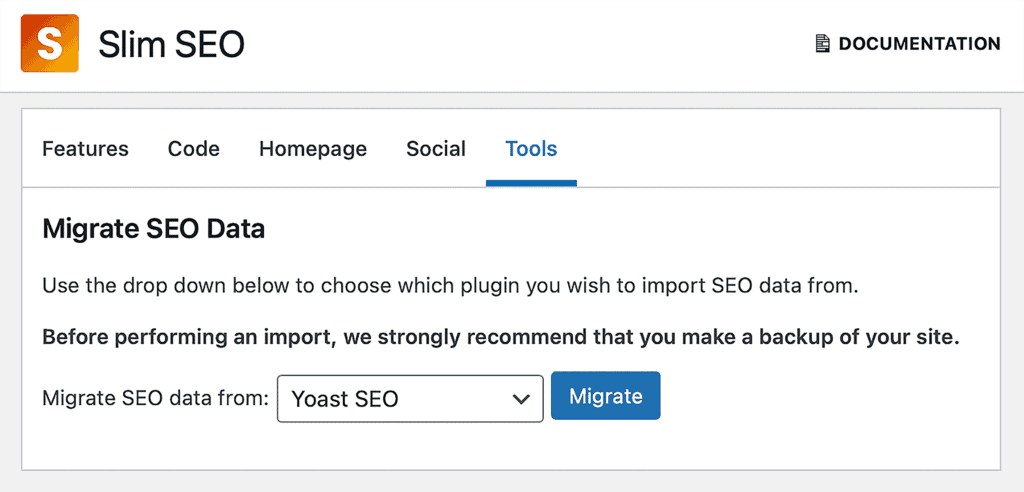This screenshot has height=492, width=1024.
Task: Click the bold backup recommendation text
Action: point(500,338)
